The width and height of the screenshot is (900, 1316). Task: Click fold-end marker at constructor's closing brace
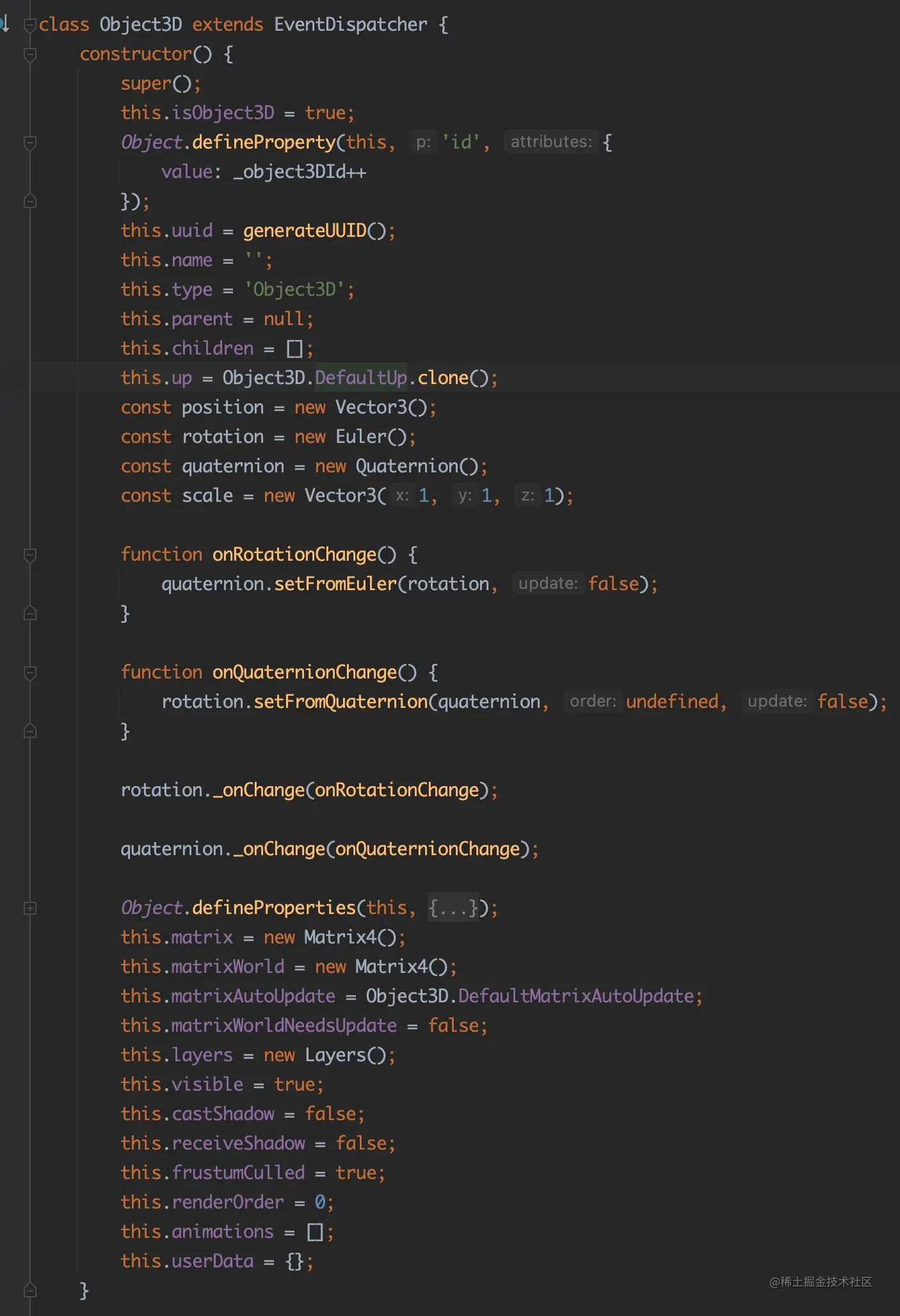(x=29, y=1290)
